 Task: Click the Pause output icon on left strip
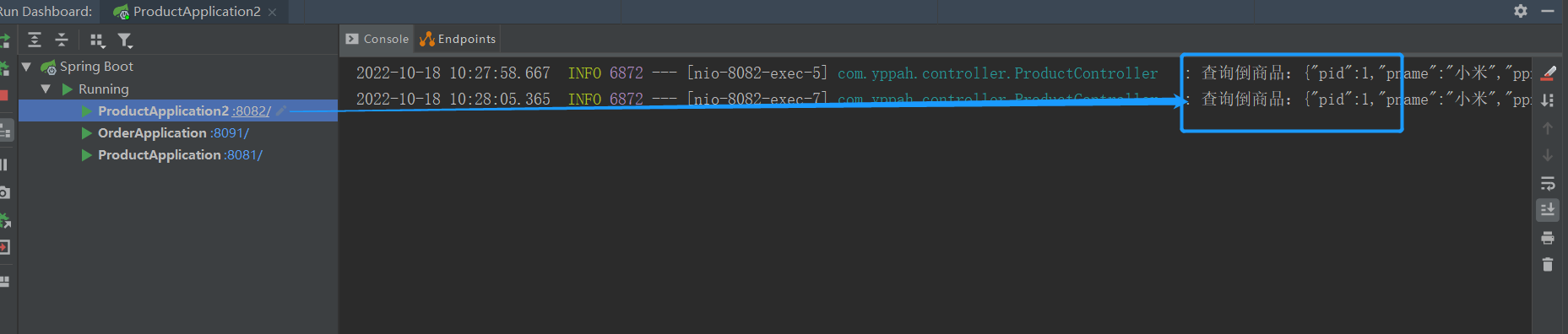[x=4, y=164]
